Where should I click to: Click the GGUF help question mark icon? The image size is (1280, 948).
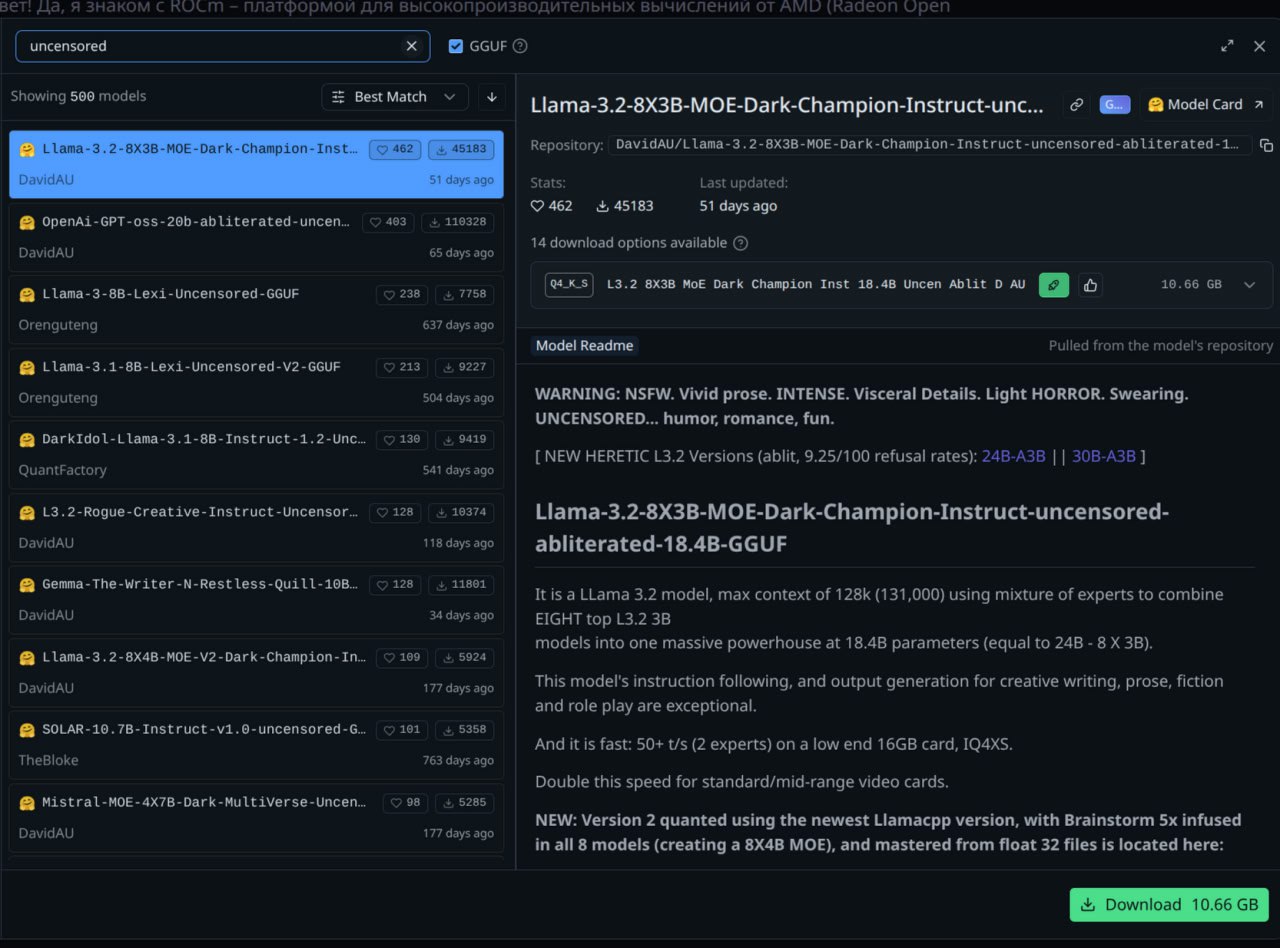pos(520,46)
